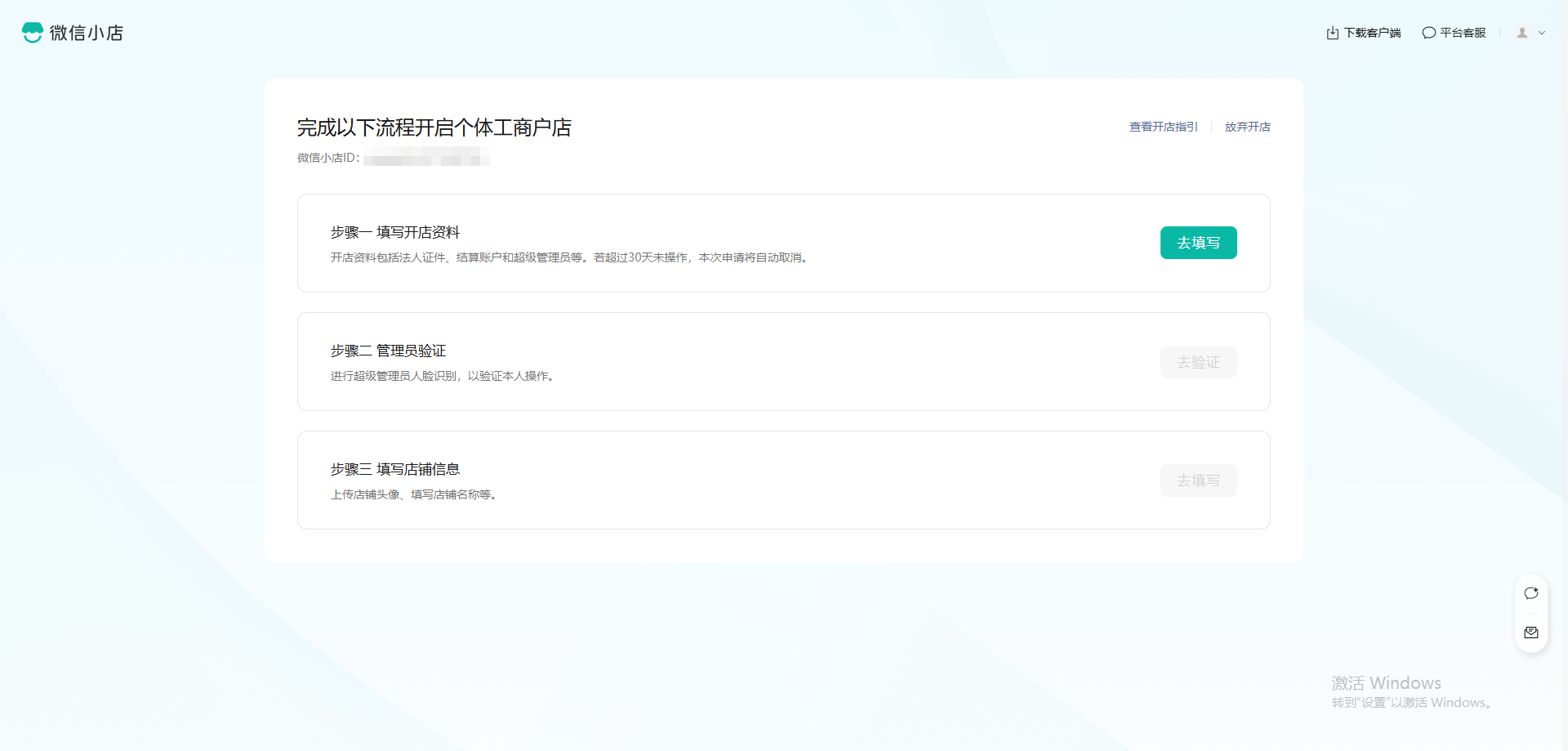This screenshot has height=751, width=1568.
Task: Click the 去验证 button for 管理员验证
Action: (x=1198, y=362)
